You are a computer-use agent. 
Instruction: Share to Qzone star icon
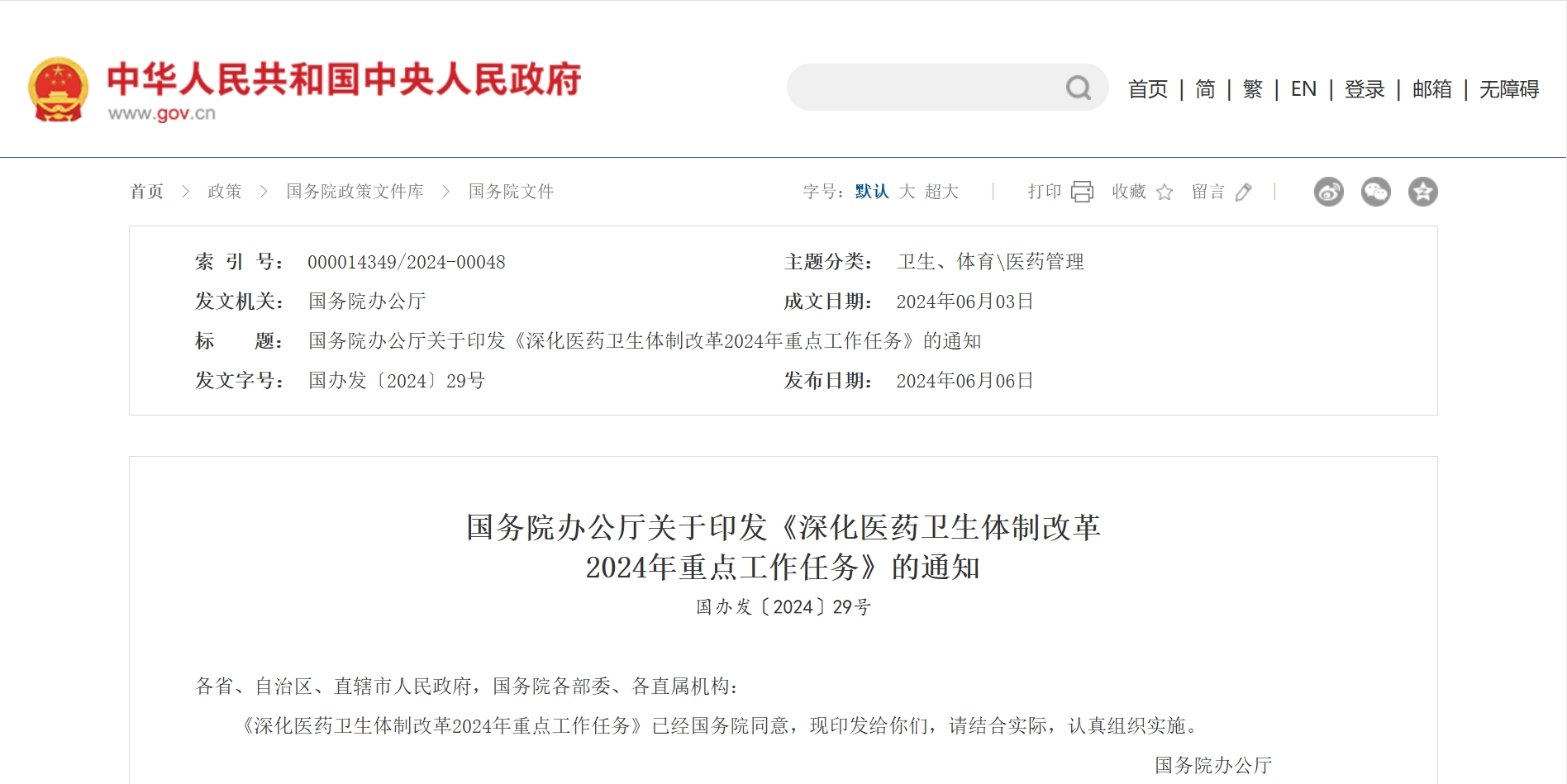click(x=1422, y=192)
